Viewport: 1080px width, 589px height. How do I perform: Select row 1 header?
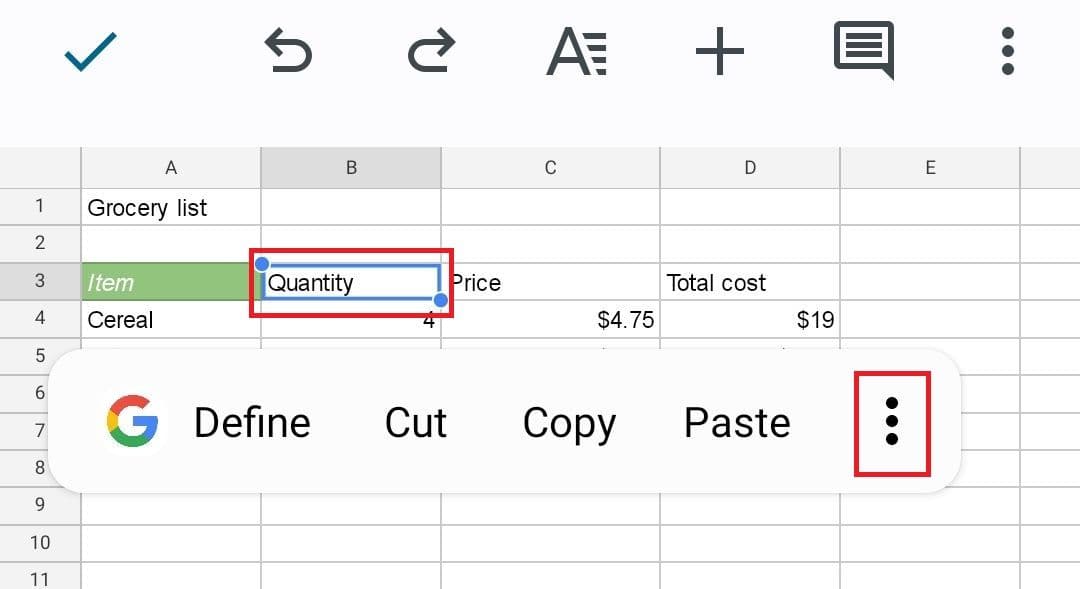40,206
